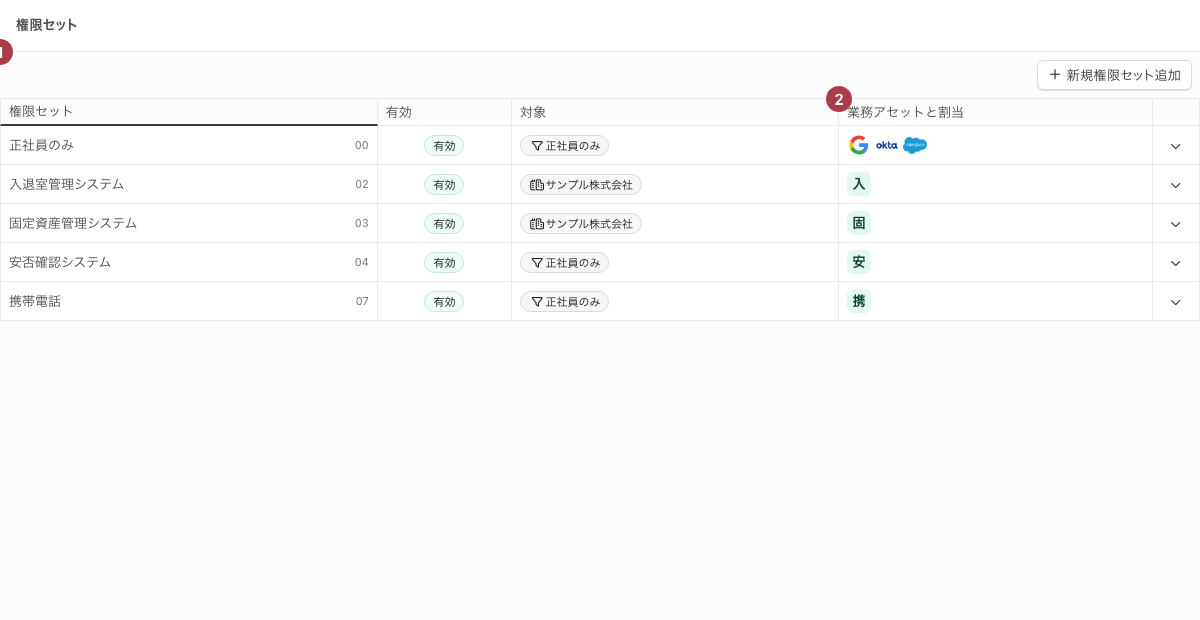
Task: Click the 業務アセットと割当 column header
Action: [995, 112]
